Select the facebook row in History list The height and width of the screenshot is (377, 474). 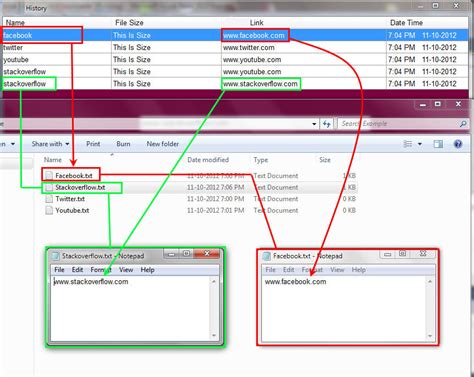tap(235, 35)
